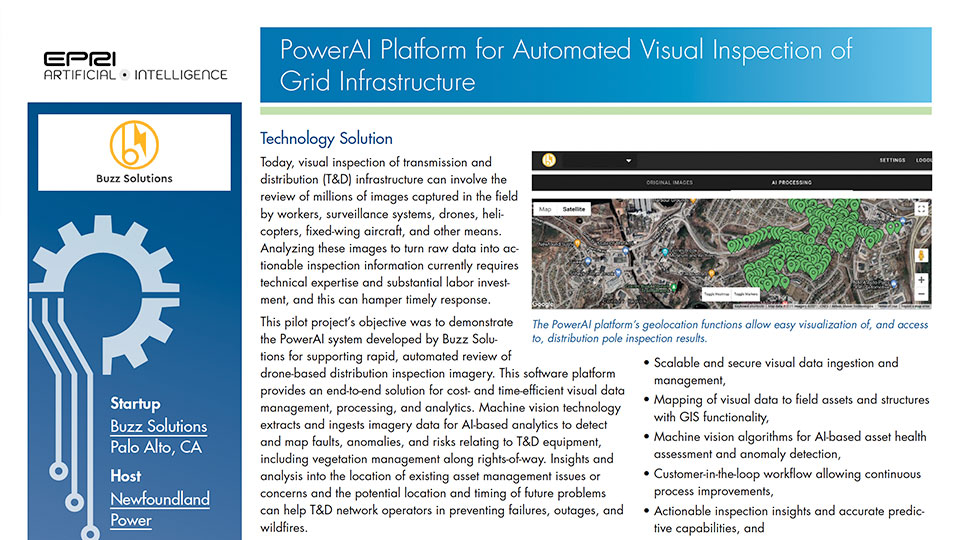Click the Toggle Markers button
The image size is (960, 540).
[748, 295]
